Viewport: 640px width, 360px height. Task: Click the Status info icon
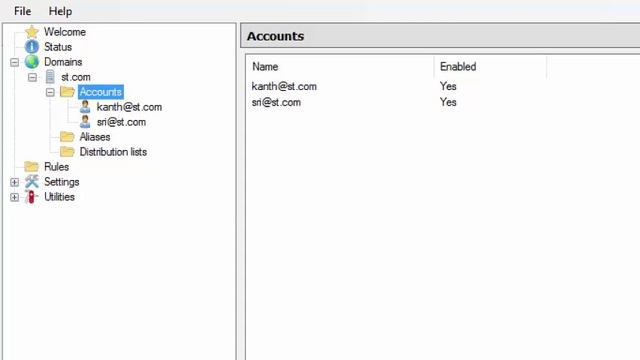31,47
